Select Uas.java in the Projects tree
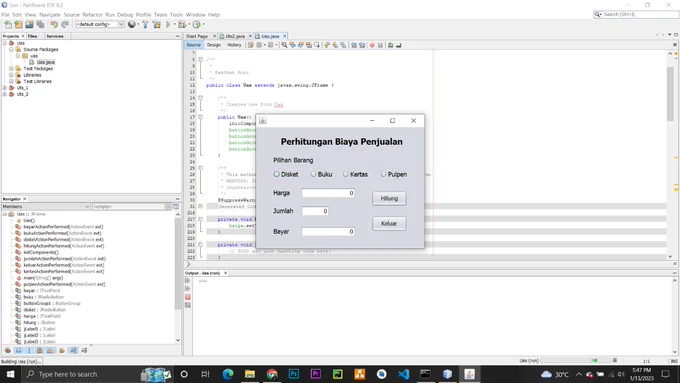This screenshot has height=383, width=680. [x=46, y=62]
